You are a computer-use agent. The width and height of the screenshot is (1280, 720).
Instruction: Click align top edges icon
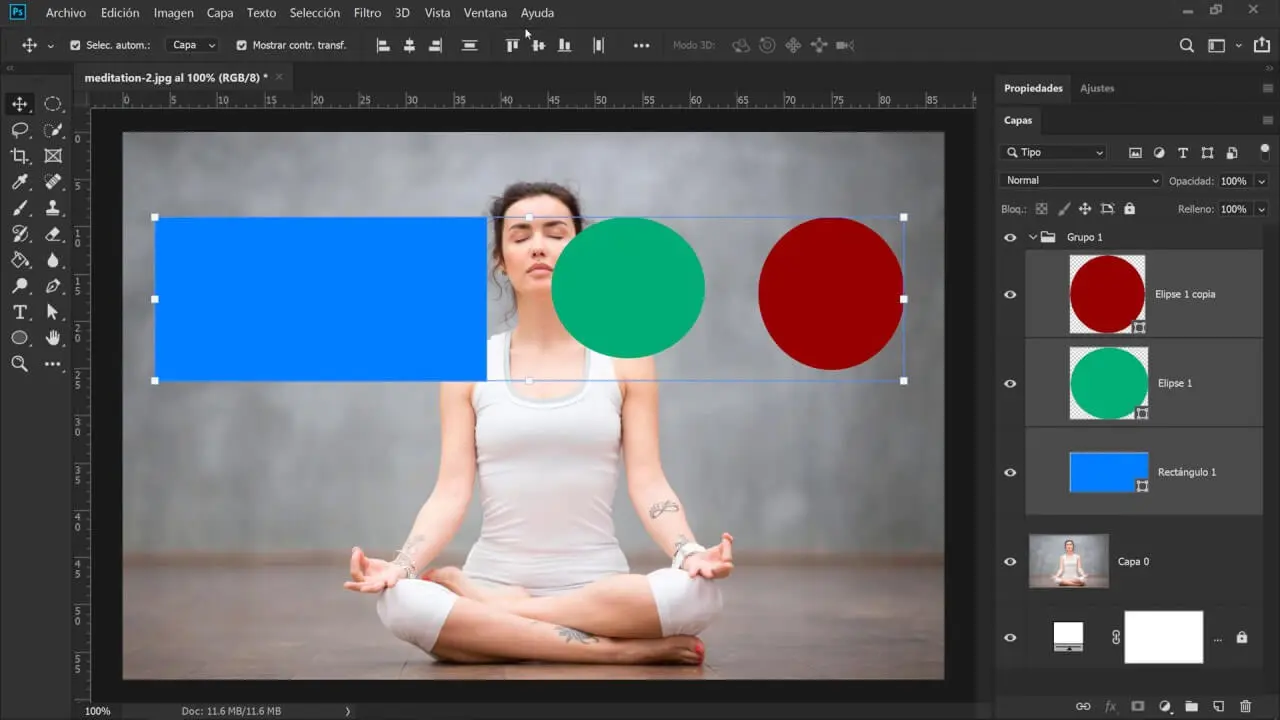512,45
